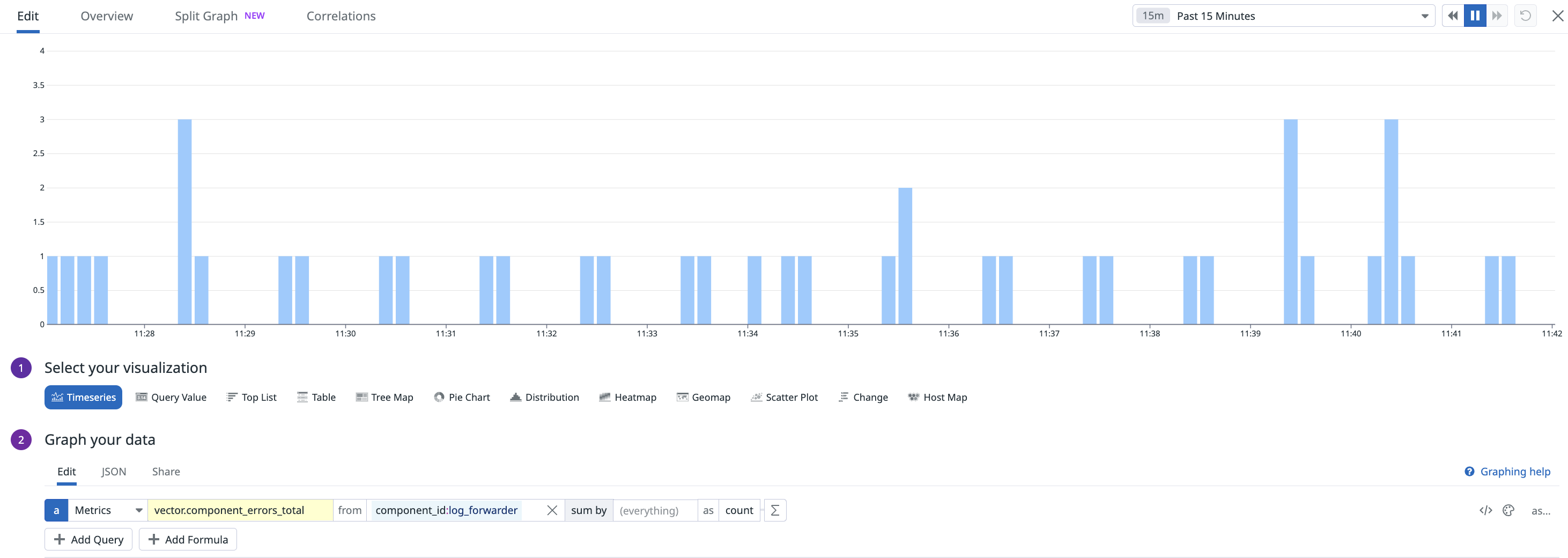Switch to the Host Map visualization
1568x558 pixels.
pos(937,397)
